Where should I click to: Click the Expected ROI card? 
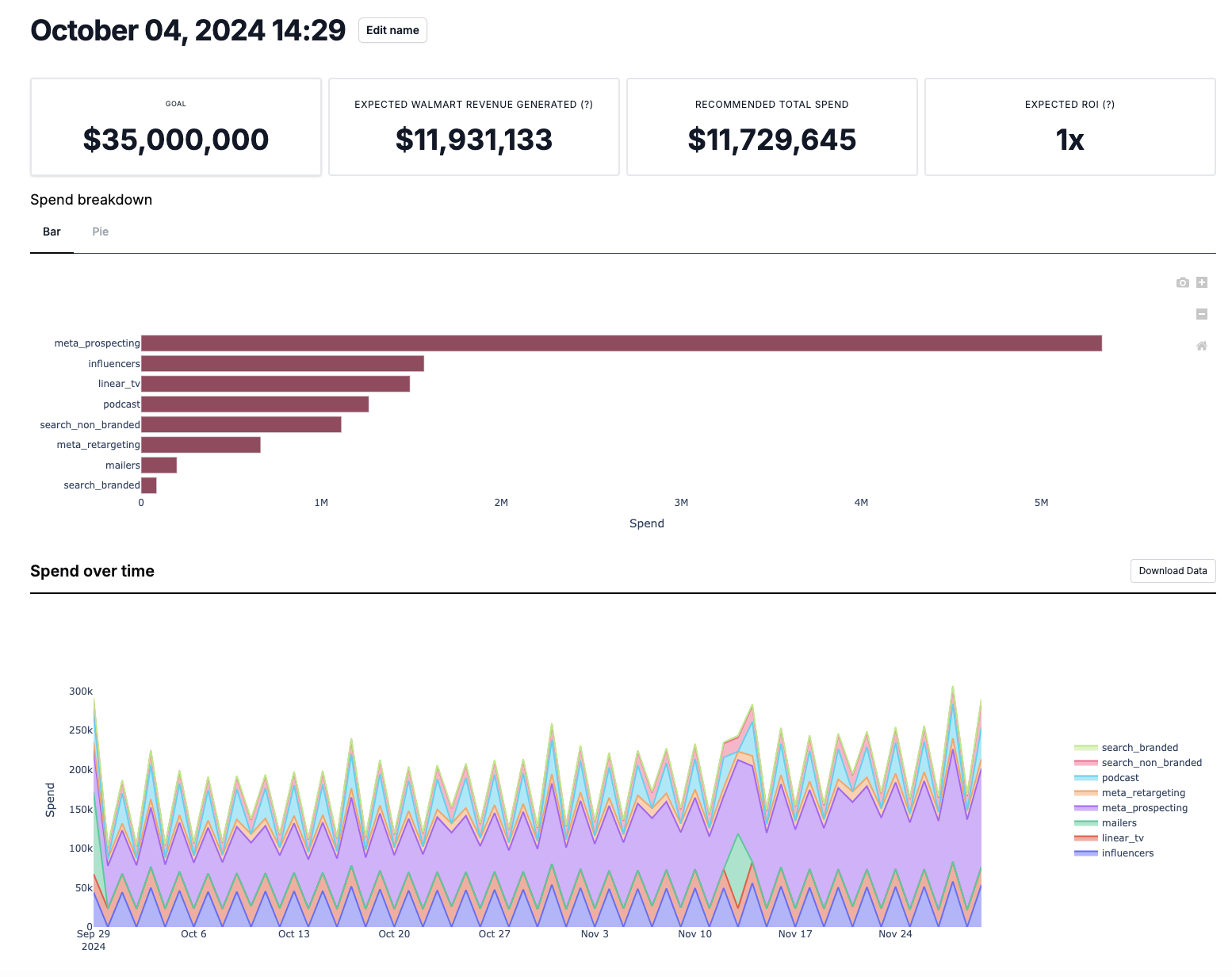(1069, 127)
